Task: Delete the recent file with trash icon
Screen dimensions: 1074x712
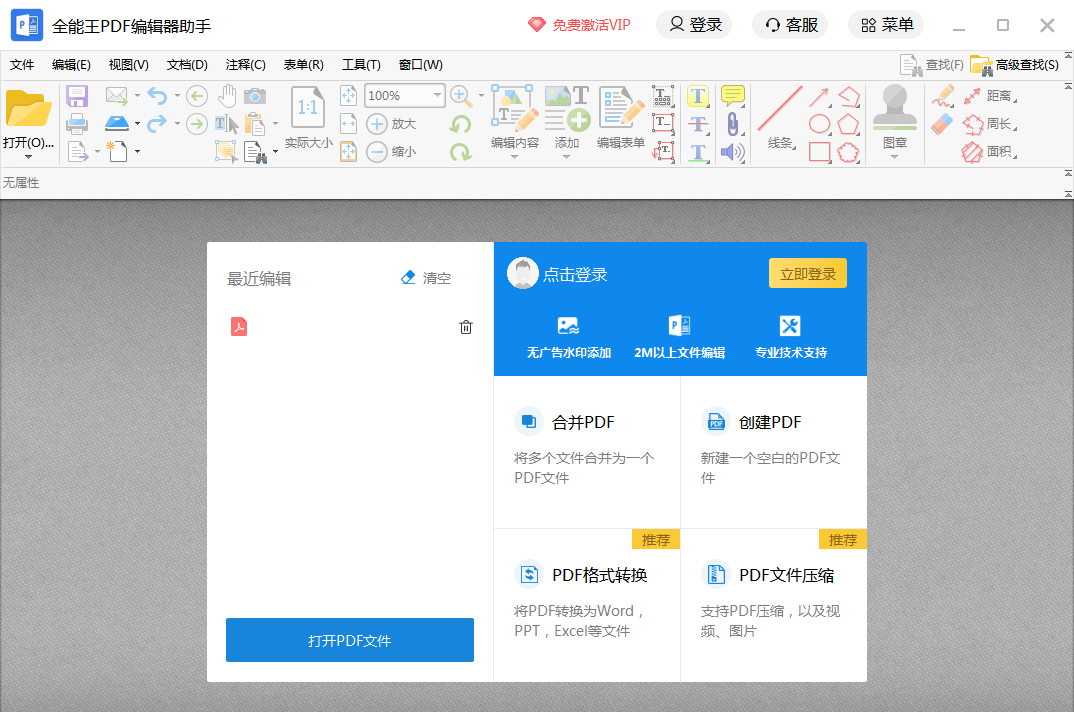Action: 466,327
